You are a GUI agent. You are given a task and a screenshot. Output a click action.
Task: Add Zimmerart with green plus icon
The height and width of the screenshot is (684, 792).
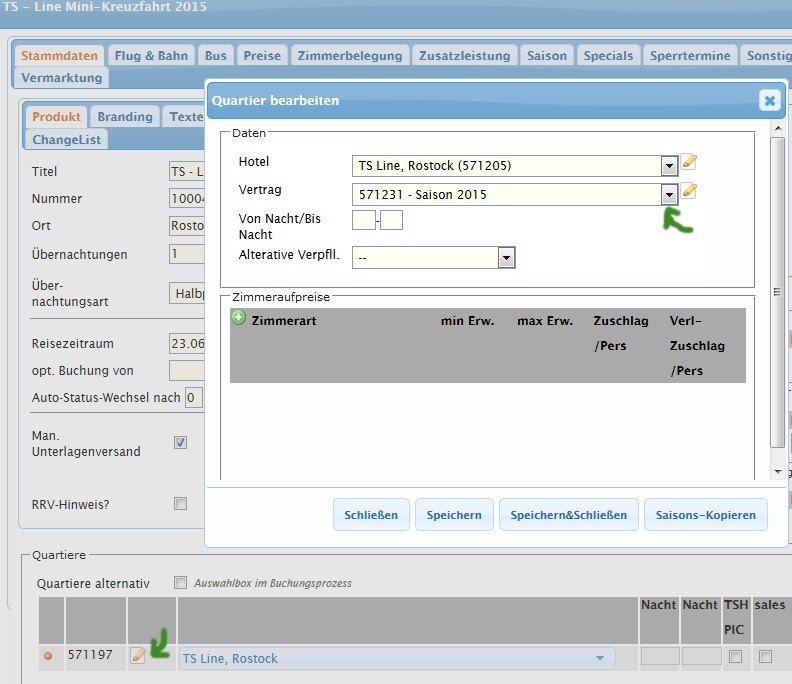tap(238, 318)
